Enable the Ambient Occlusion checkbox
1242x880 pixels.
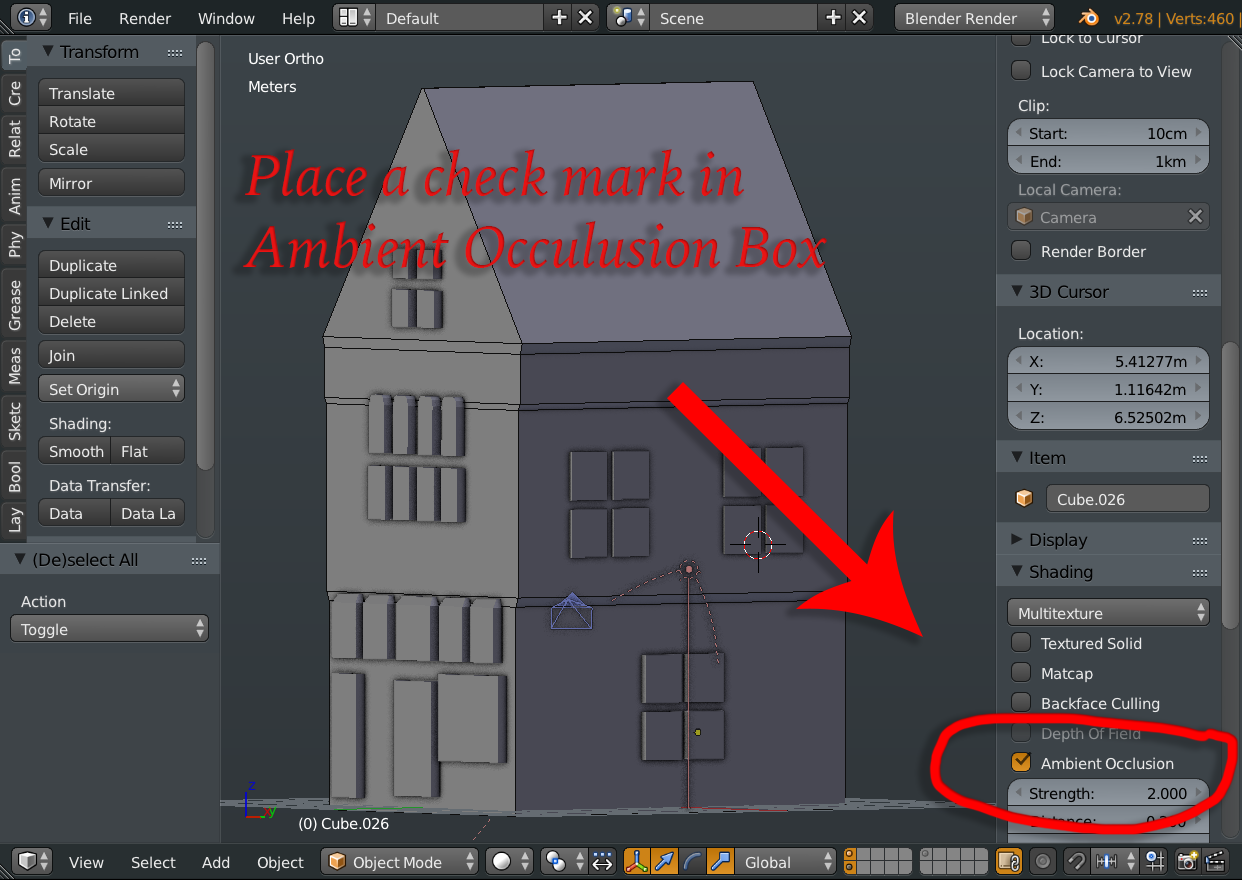pyautogui.click(x=1021, y=763)
